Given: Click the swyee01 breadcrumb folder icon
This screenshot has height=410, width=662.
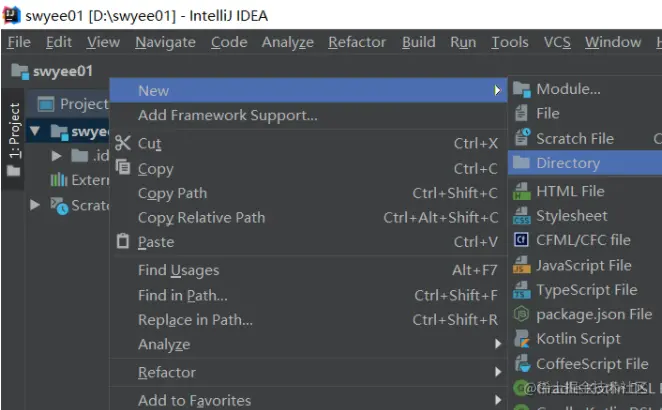Looking at the screenshot, I should click(20, 71).
